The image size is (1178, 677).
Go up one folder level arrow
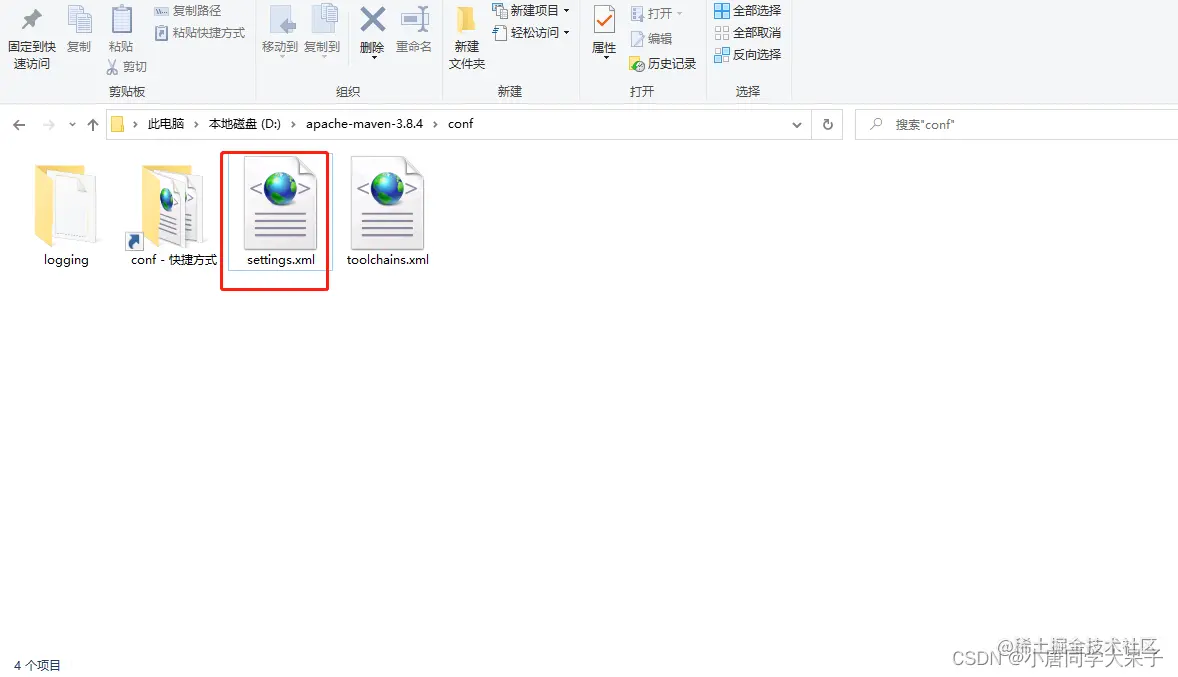[92, 125]
